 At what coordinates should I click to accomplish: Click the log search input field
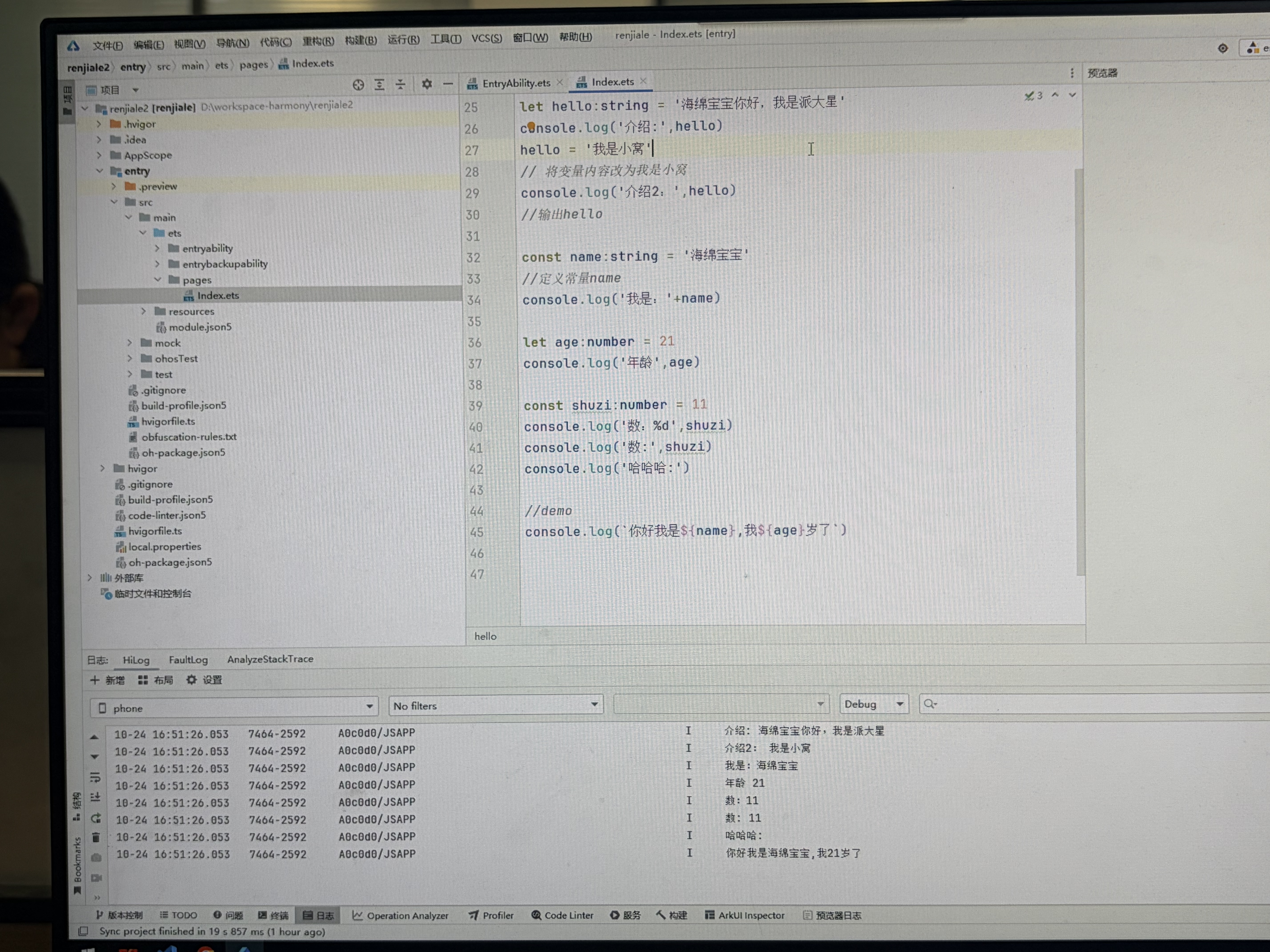coord(1091,704)
